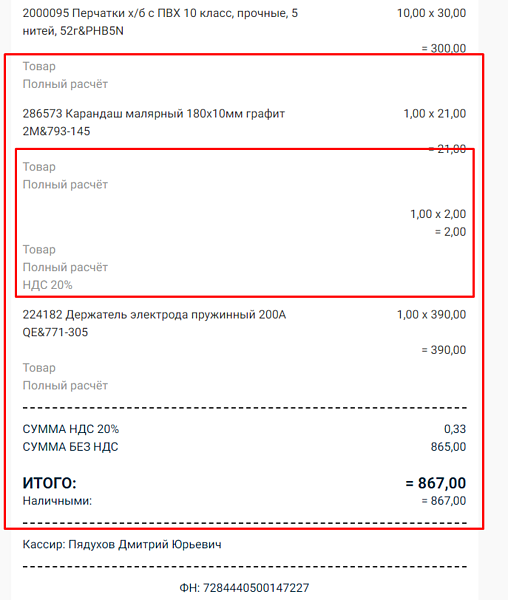508x600 pixels.
Task: Select item 224182 Держатель электрода
Action: (x=154, y=323)
